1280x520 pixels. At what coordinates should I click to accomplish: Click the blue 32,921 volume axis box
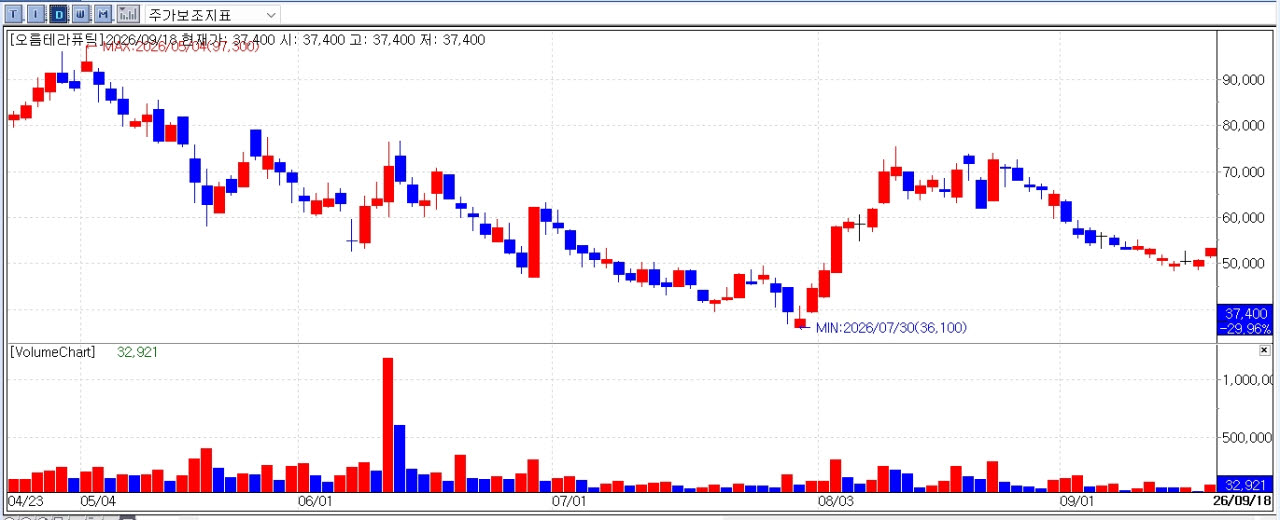pyautogui.click(x=1245, y=484)
